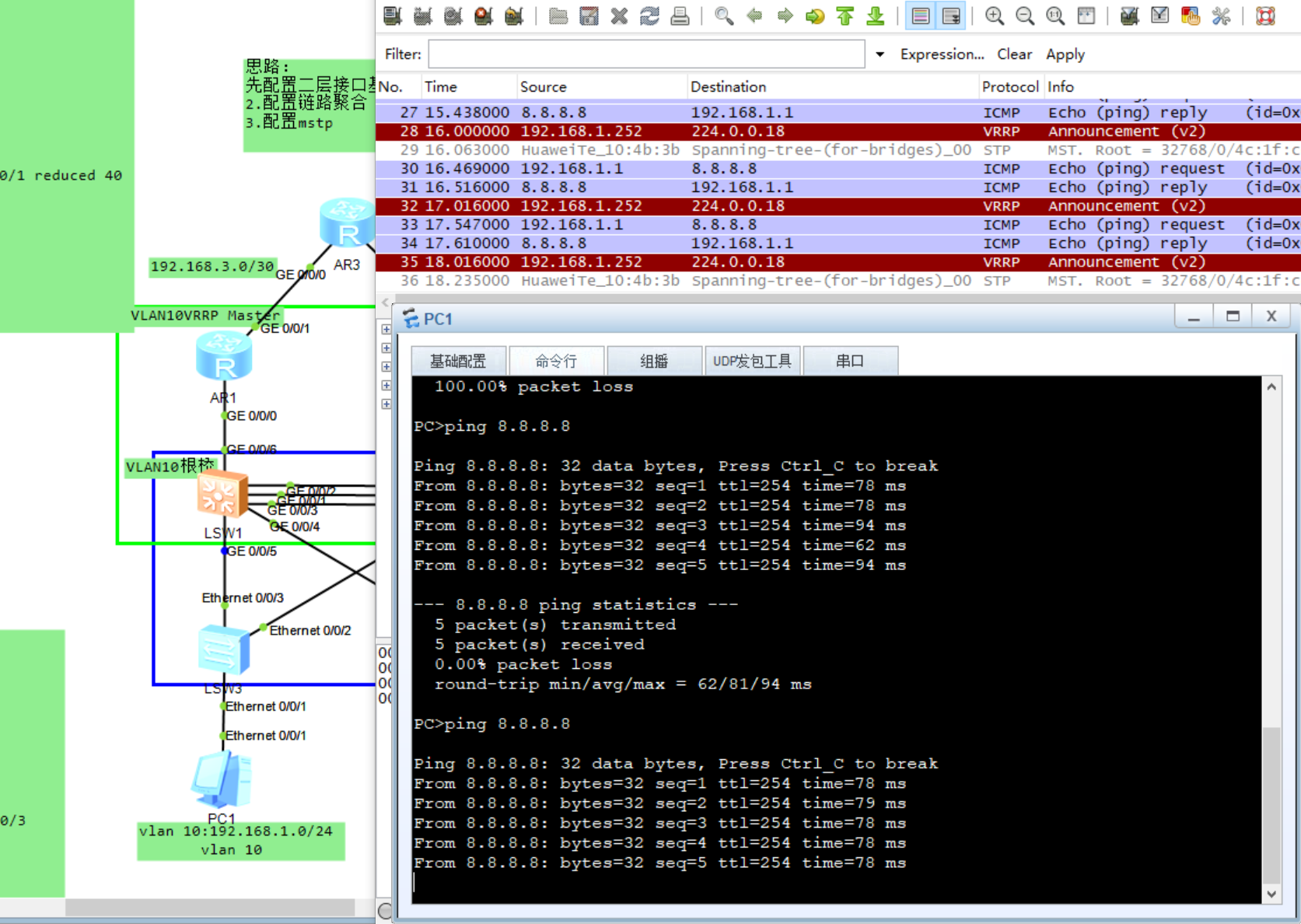1301x924 pixels.
Task: Toggle packet list colorize button
Action: point(920,16)
